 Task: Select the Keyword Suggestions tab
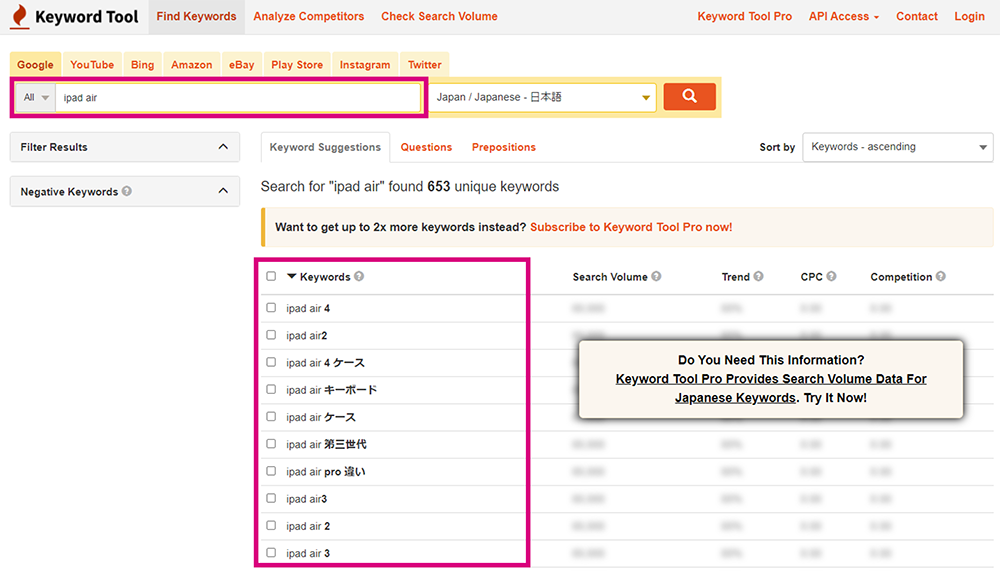[325, 147]
